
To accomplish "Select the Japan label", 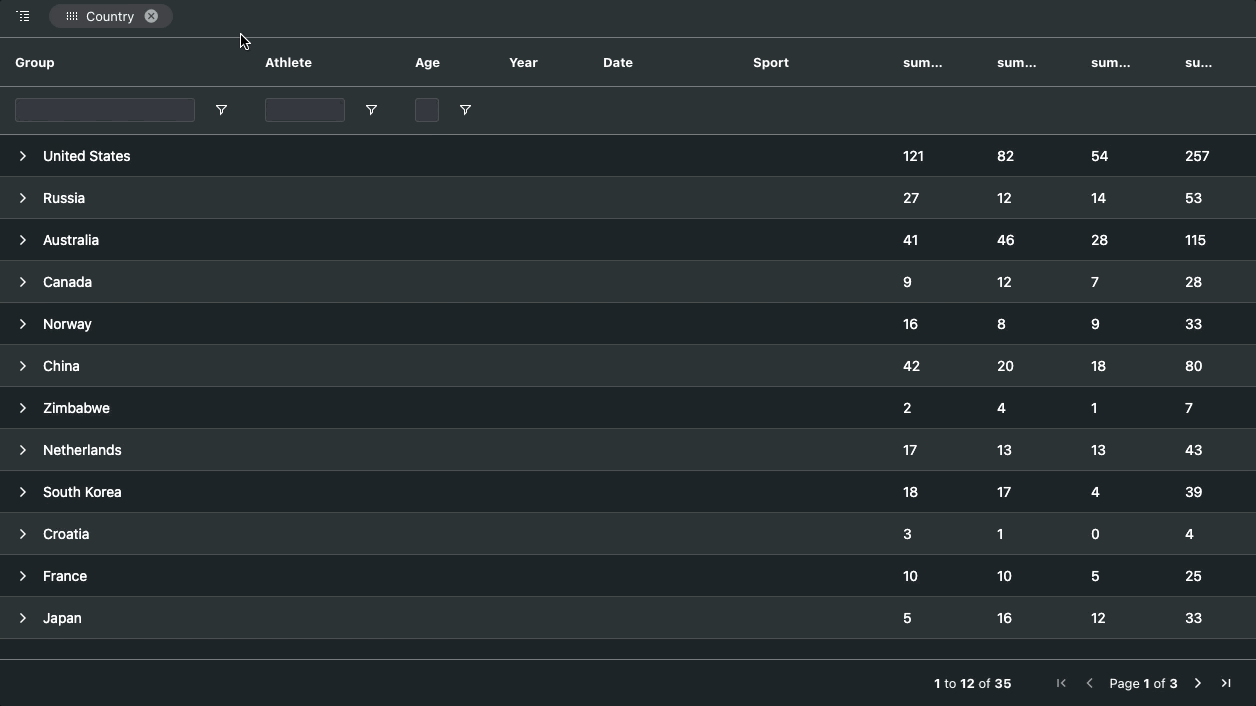I will [62, 618].
